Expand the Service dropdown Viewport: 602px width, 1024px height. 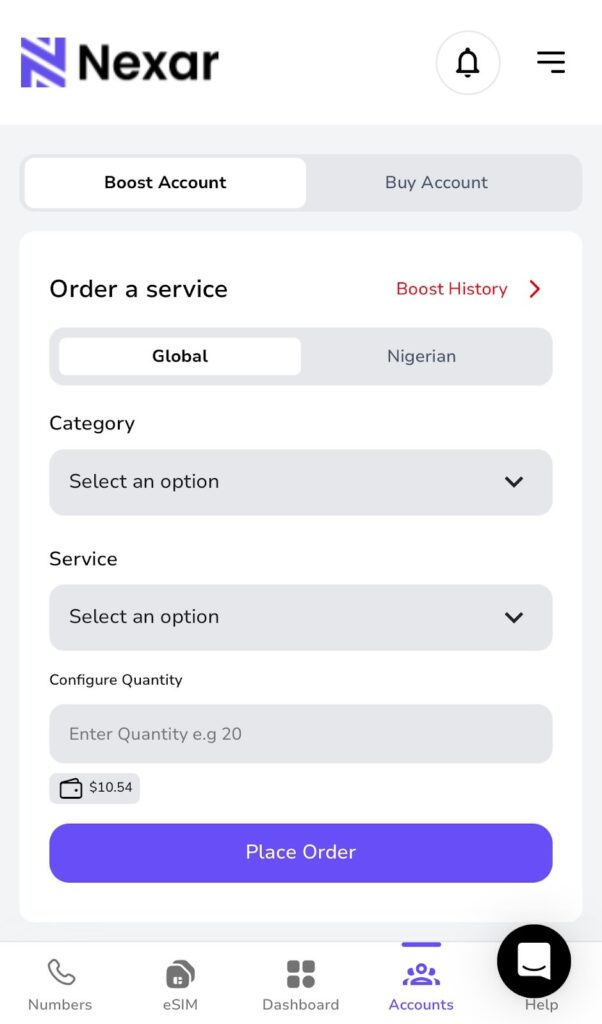pyautogui.click(x=300, y=617)
